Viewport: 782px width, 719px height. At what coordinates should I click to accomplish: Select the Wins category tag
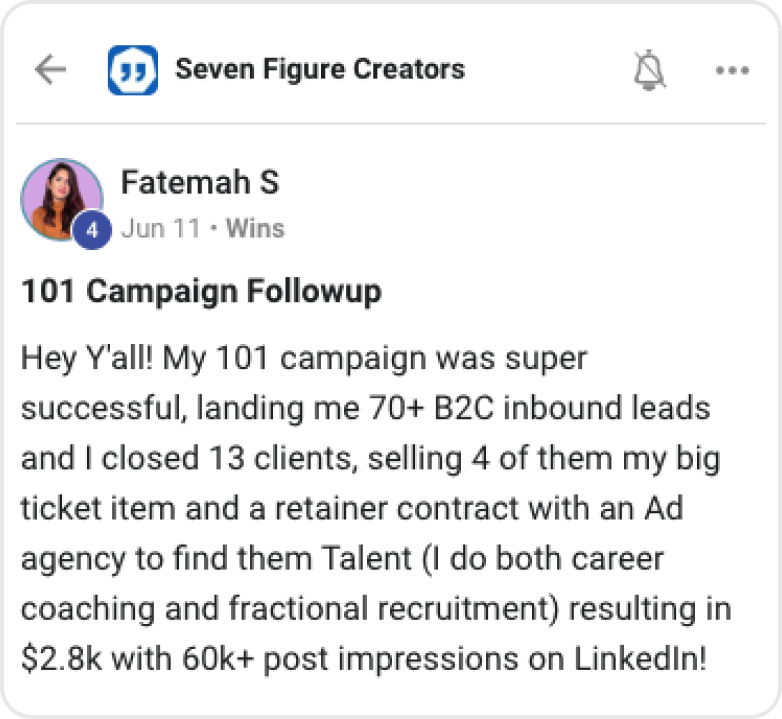(x=256, y=229)
